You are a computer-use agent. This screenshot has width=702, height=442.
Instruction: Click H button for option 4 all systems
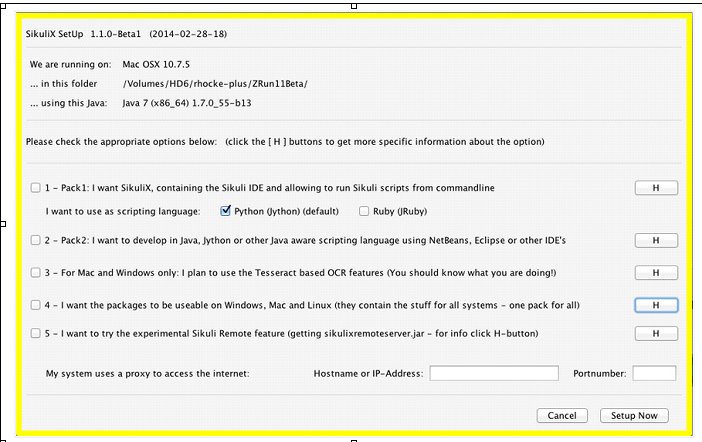pyautogui.click(x=656, y=305)
